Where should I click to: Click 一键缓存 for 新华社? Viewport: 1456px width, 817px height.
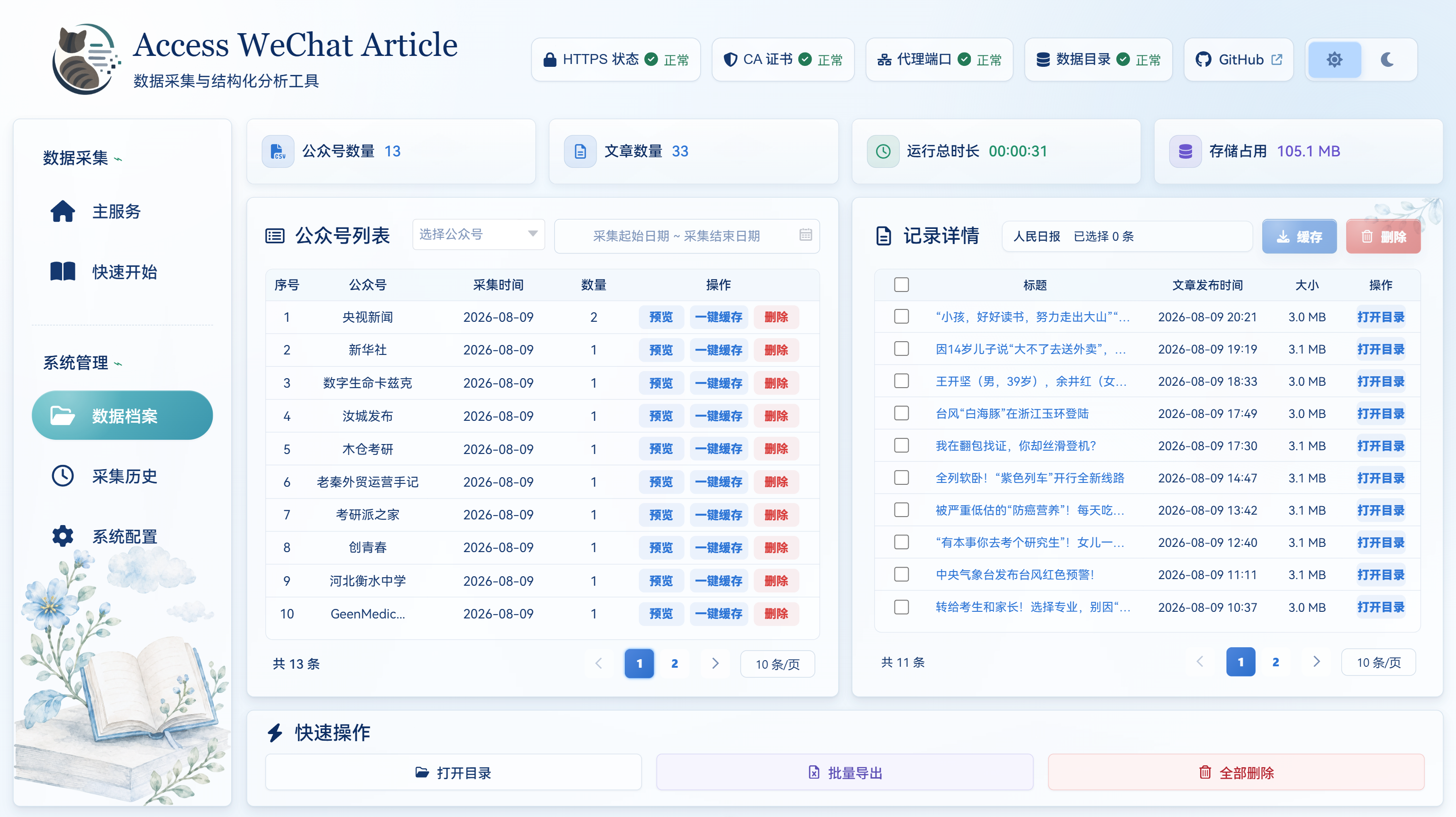719,349
